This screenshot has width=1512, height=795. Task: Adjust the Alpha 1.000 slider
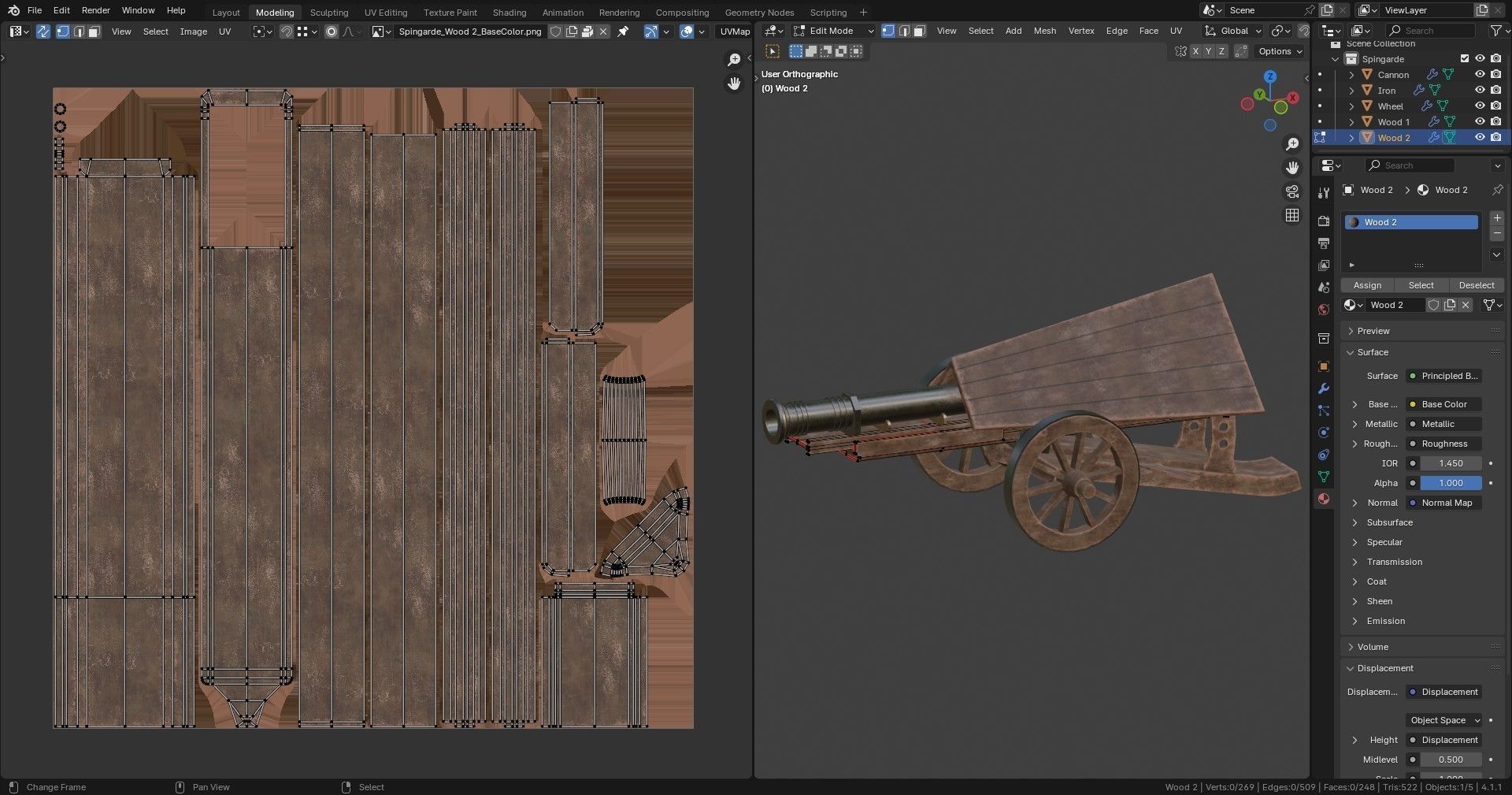[x=1451, y=483]
